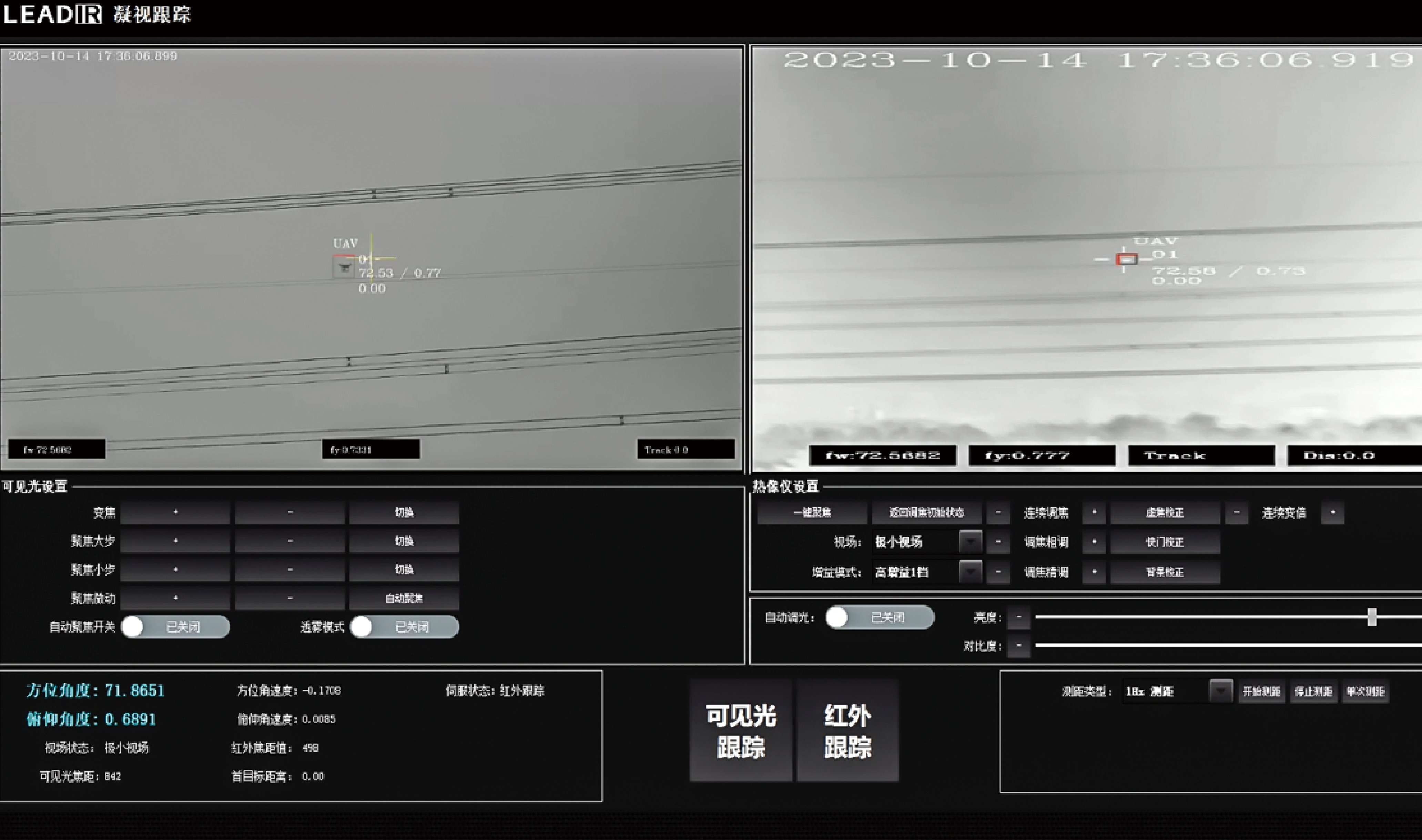Click the 亮度 brightness slider handle
1422x840 pixels.
pyautogui.click(x=1372, y=617)
